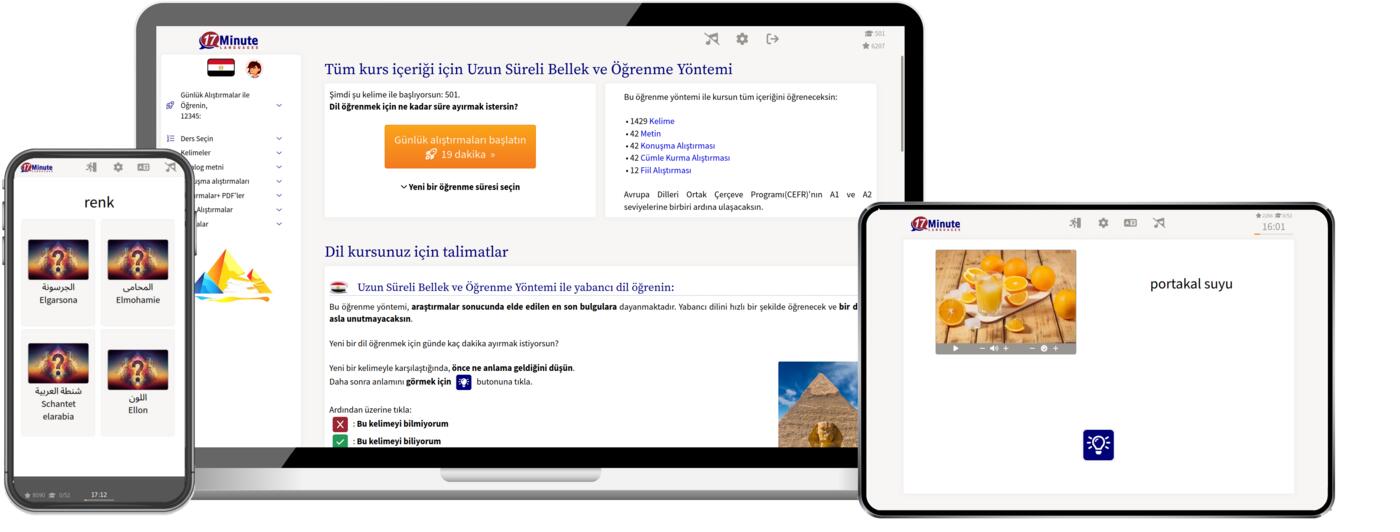Click the 17 Minute Languages logo on laptop
1400x532 pixels.
coord(229,41)
